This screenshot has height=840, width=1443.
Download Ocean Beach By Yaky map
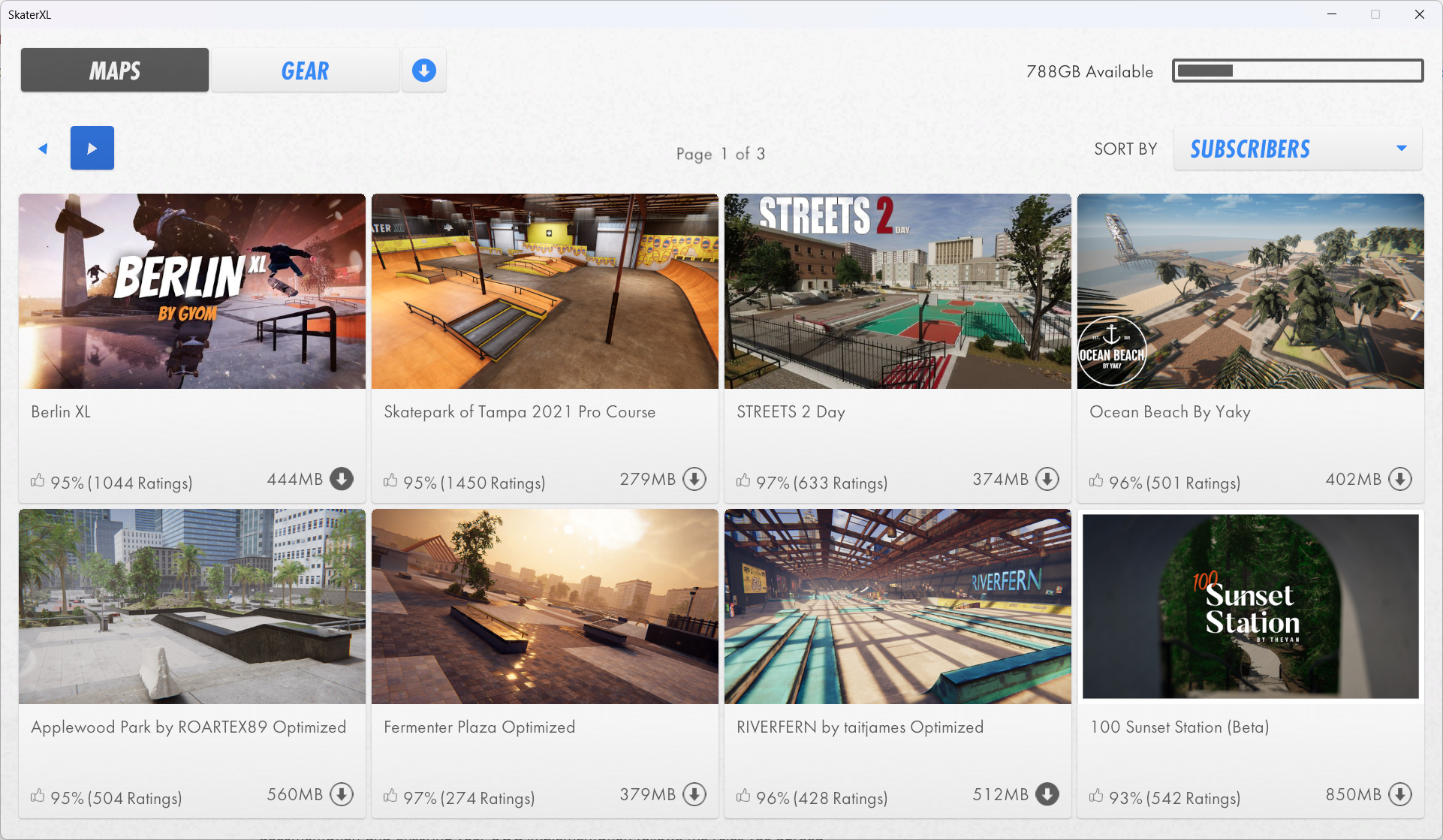click(1400, 479)
